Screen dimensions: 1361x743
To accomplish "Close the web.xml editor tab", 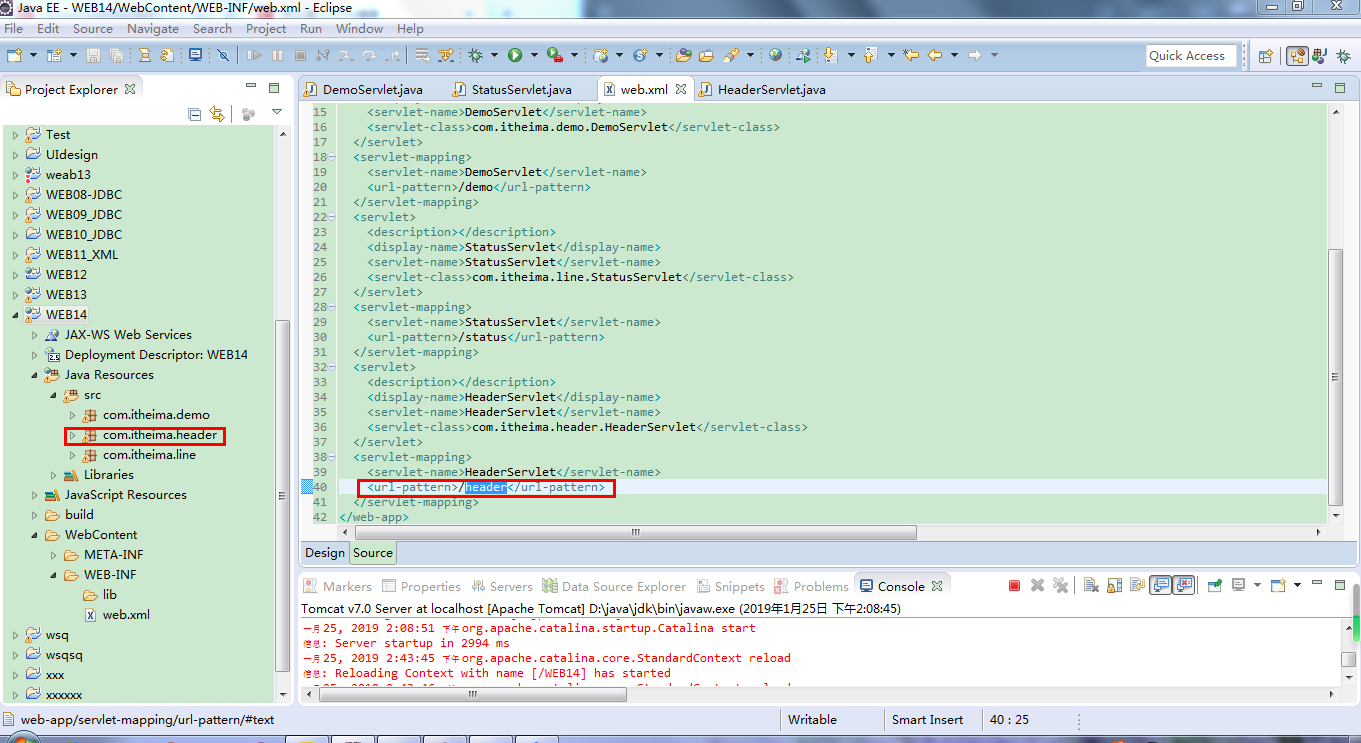I will (681, 89).
